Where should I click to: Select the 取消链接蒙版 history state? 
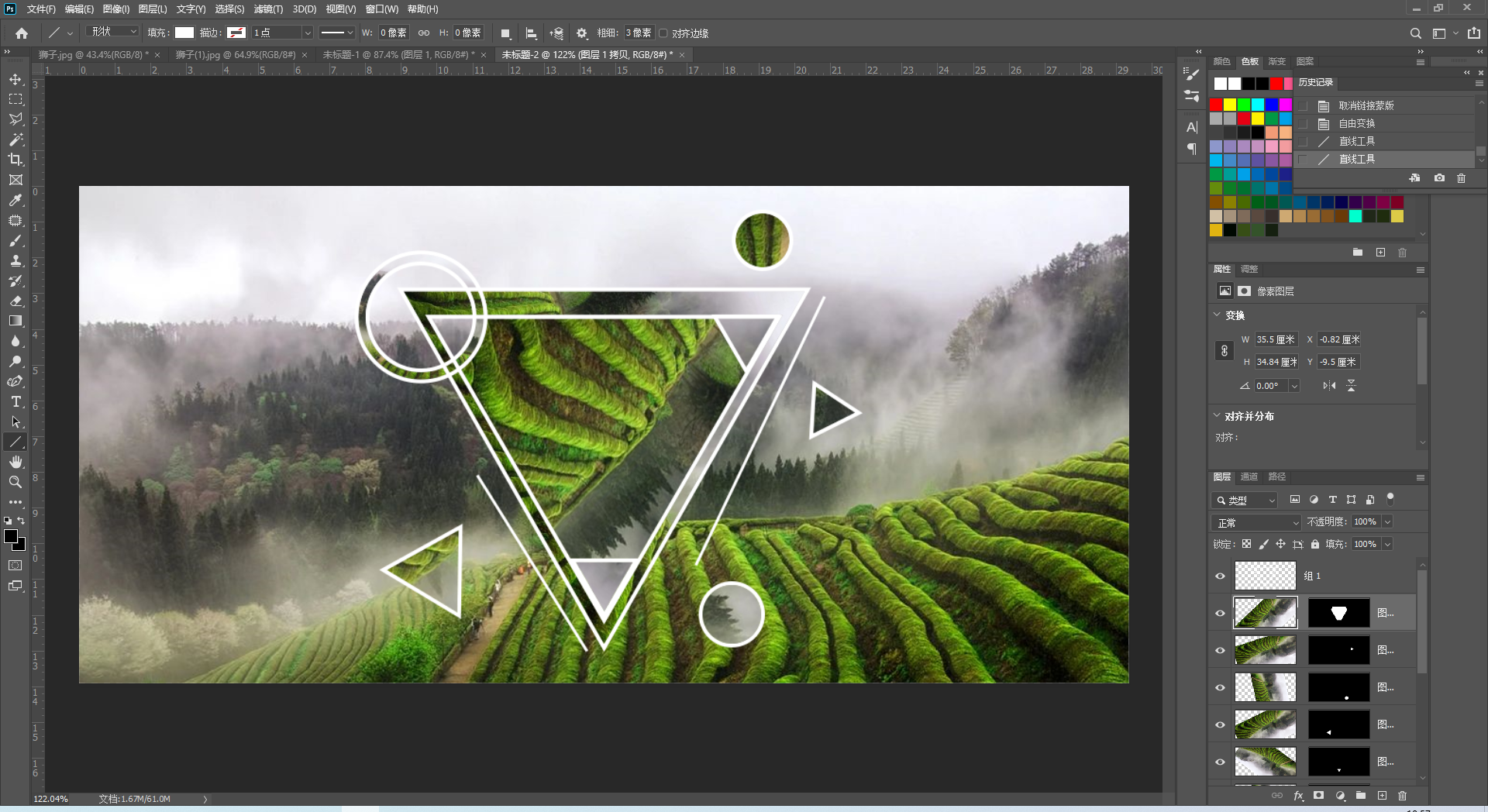1366,105
